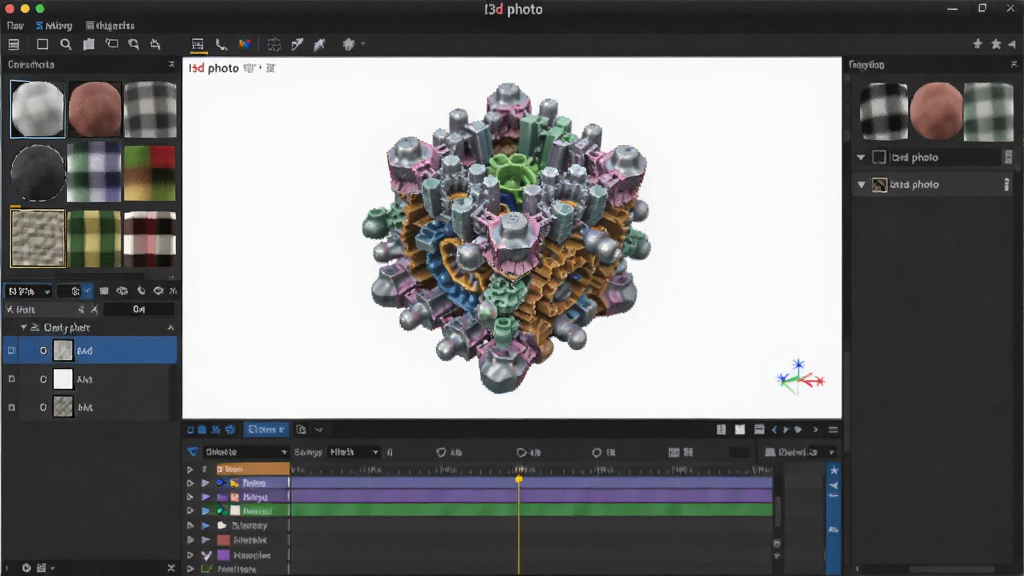Click the blue highlighted button in timeline toolbar
The width and height of the screenshot is (1024, 576).
click(x=266, y=429)
